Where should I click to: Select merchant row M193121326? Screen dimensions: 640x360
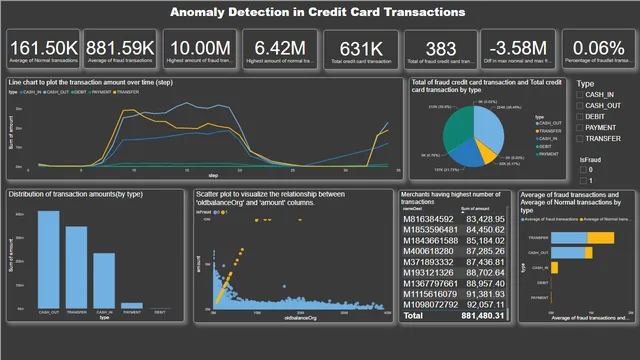pos(453,273)
